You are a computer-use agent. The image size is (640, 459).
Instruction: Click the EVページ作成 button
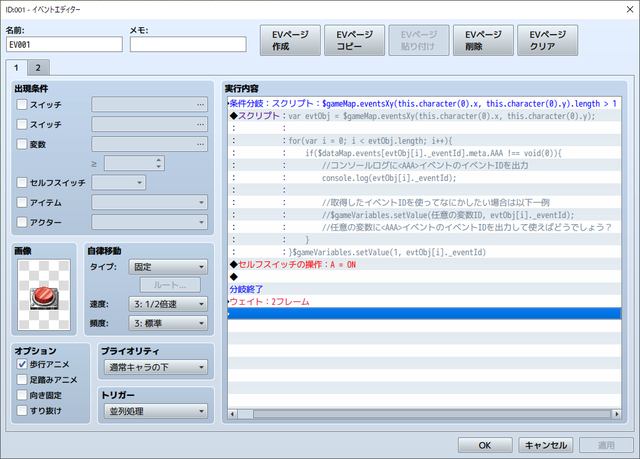(x=290, y=40)
